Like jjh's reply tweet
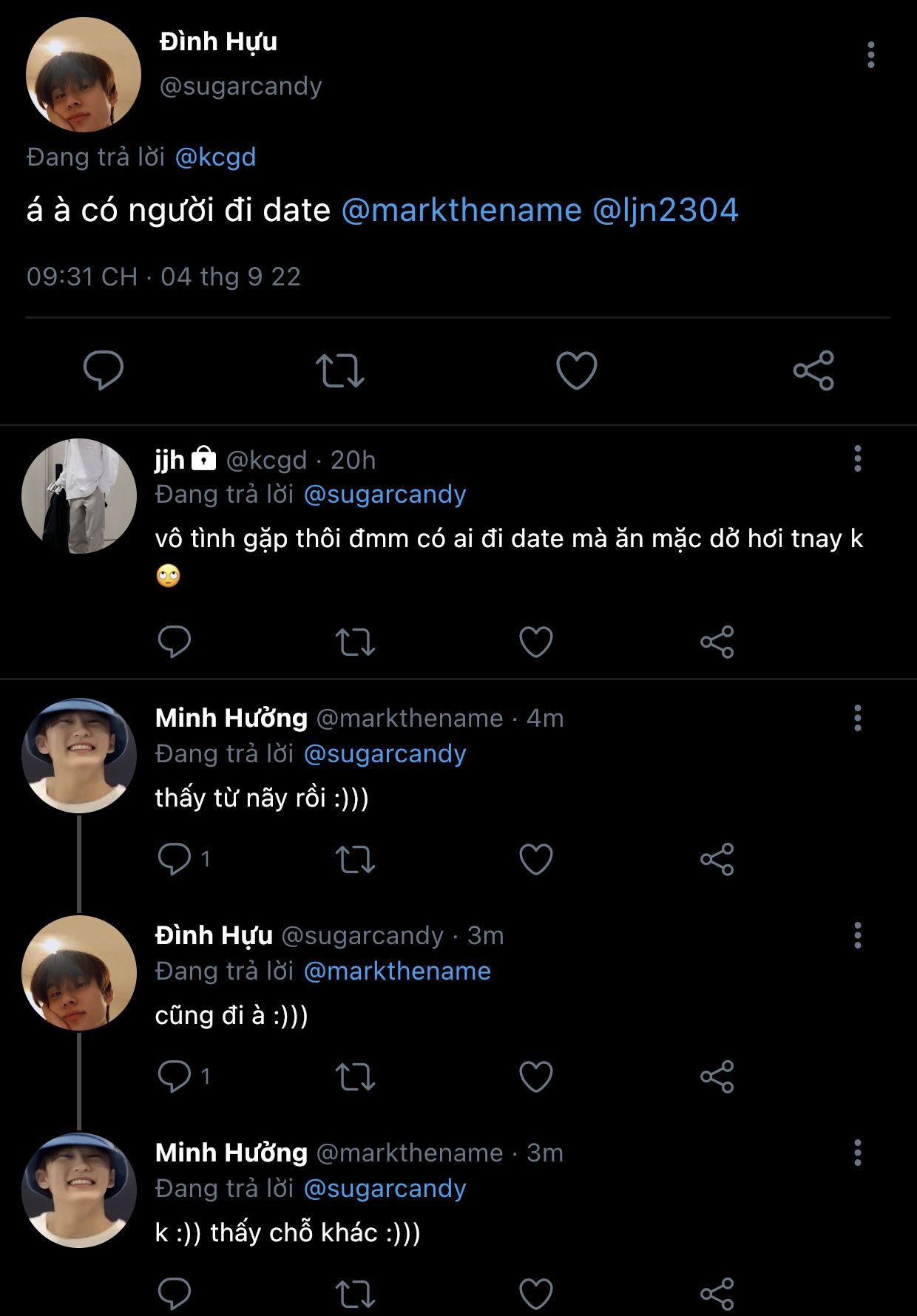The image size is (917, 1316). (535, 641)
